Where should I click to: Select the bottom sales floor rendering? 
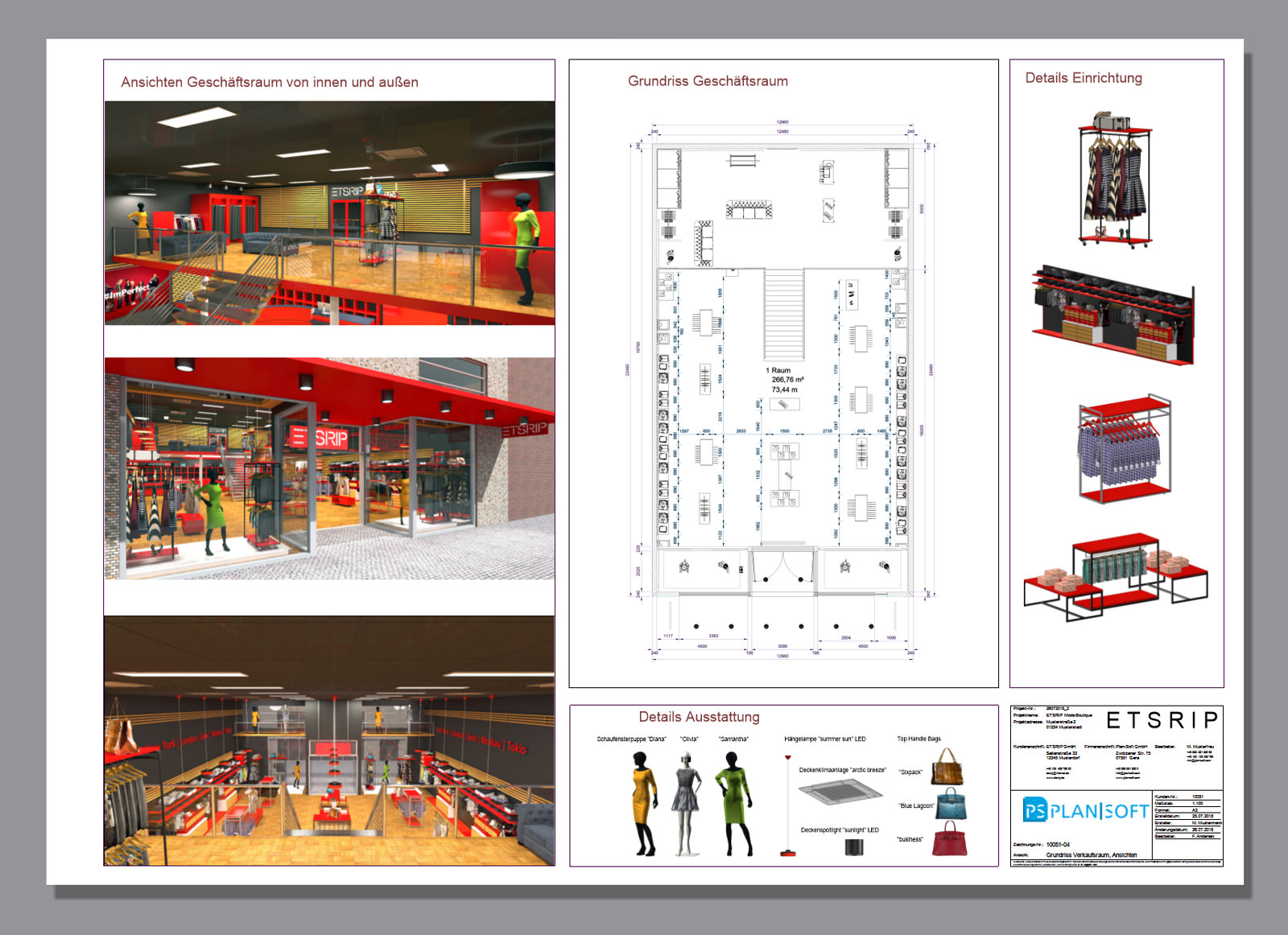pyautogui.click(x=328, y=740)
